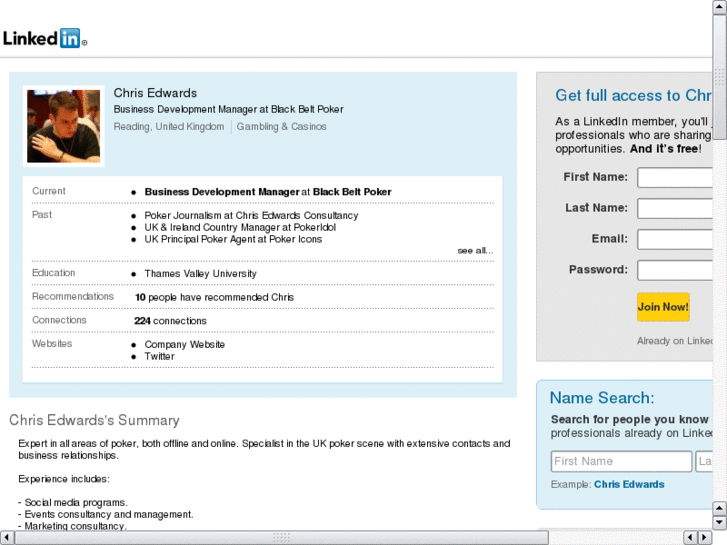The width and height of the screenshot is (727, 545).
Task: Open the Black Belt Poker current position link
Action: click(x=352, y=192)
